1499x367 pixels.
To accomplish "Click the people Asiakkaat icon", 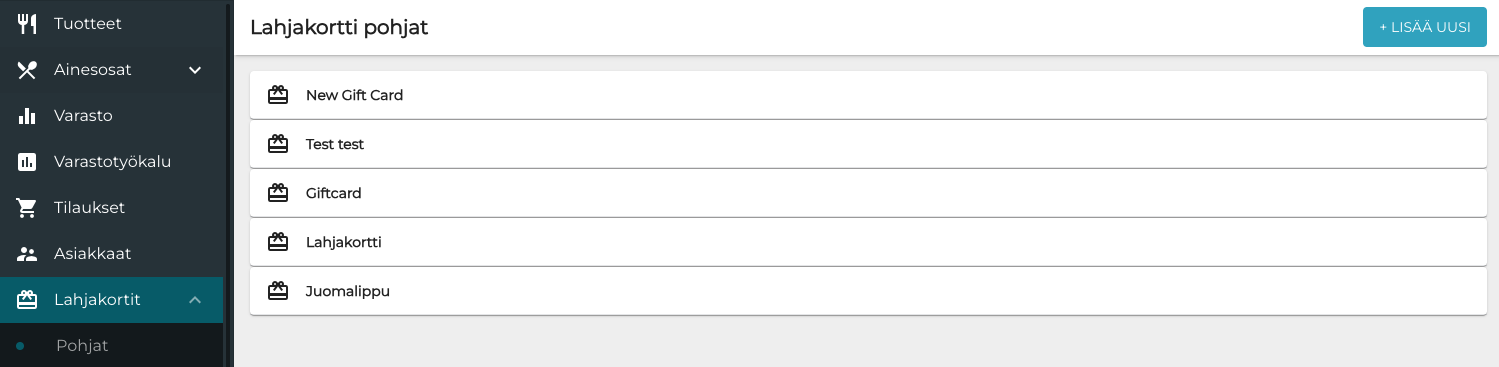I will [x=27, y=254].
